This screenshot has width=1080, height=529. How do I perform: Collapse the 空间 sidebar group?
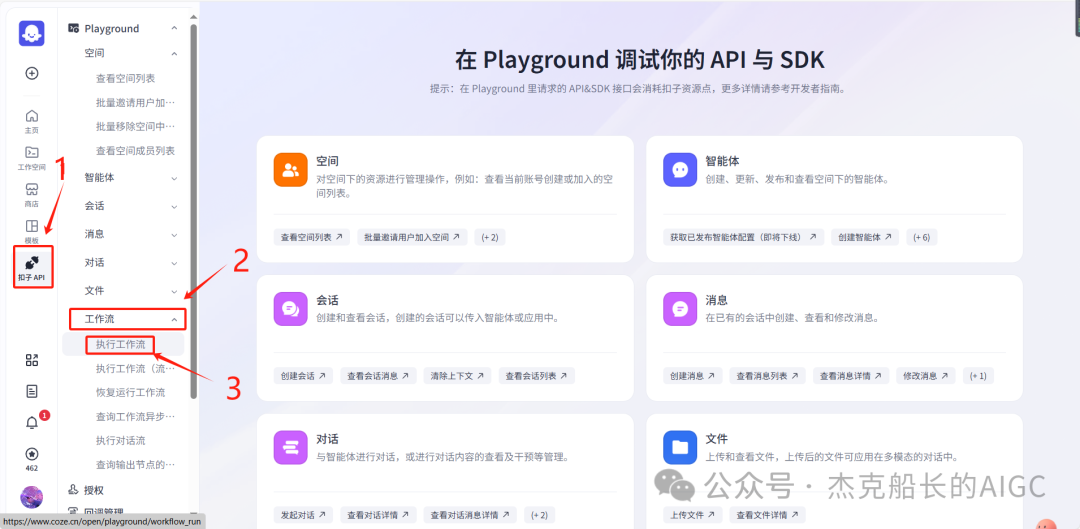click(x=174, y=53)
